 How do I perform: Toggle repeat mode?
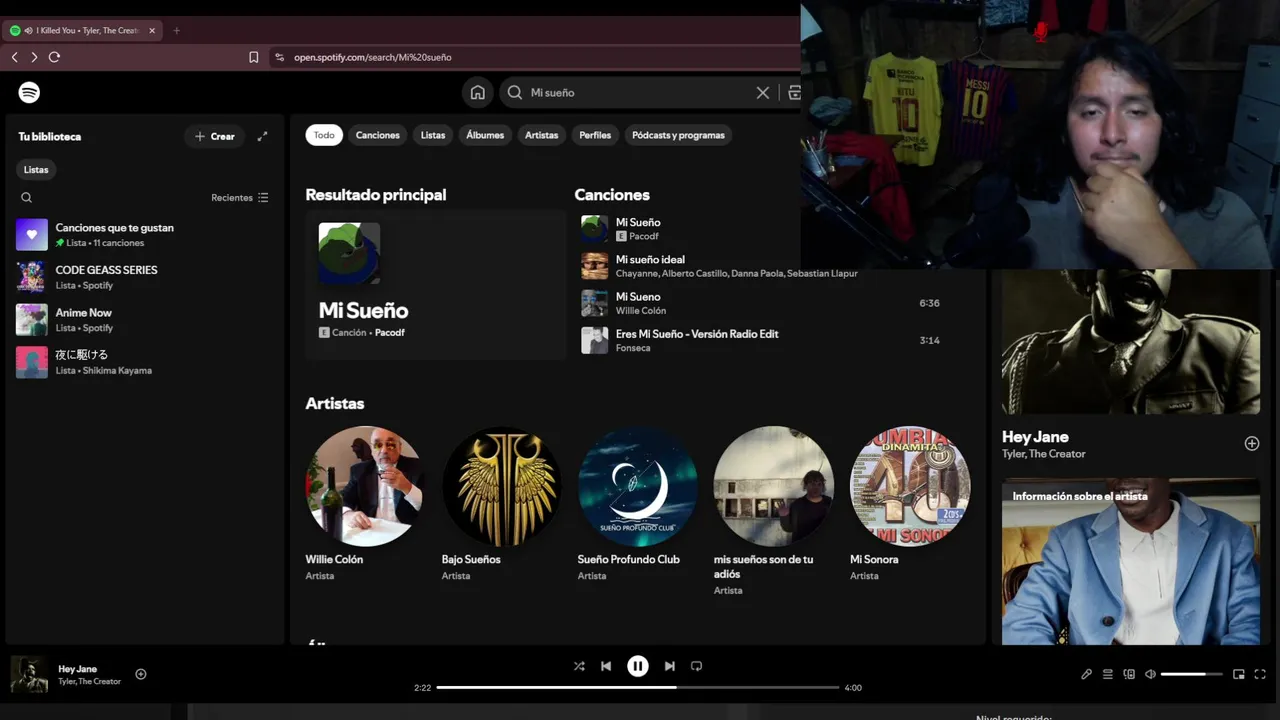click(697, 666)
